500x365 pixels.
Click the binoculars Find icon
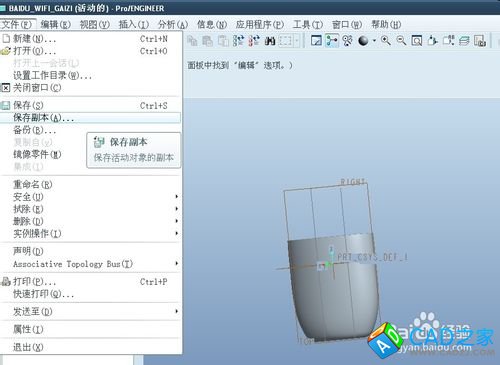tap(270, 41)
